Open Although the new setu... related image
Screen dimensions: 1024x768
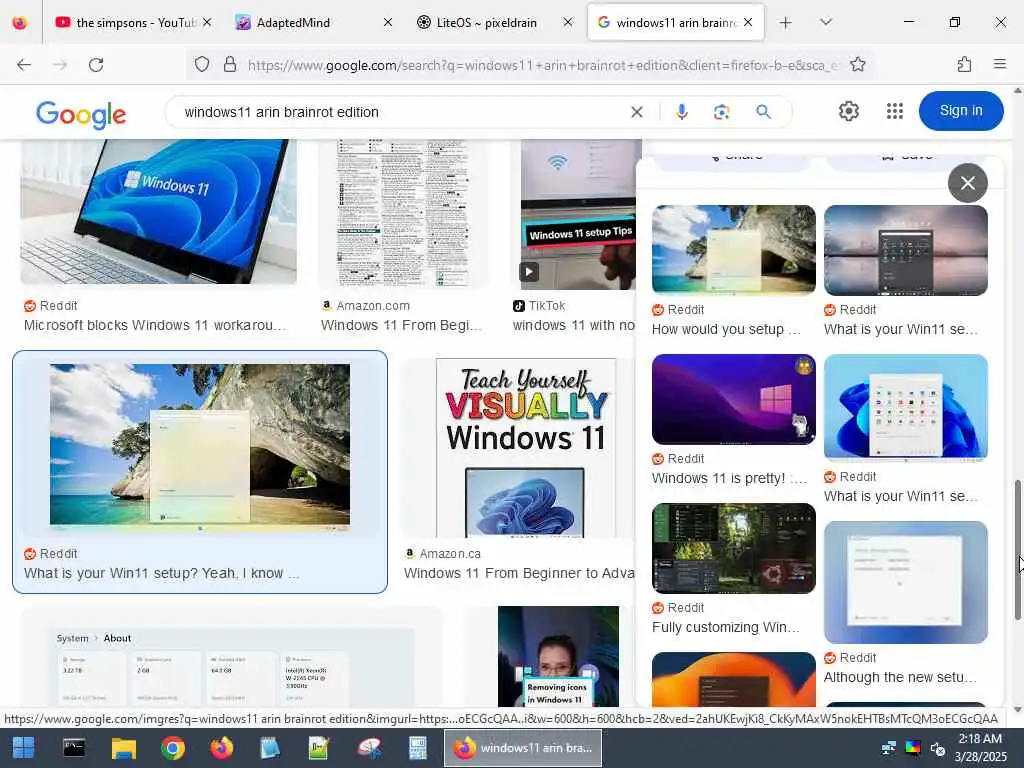(905, 582)
